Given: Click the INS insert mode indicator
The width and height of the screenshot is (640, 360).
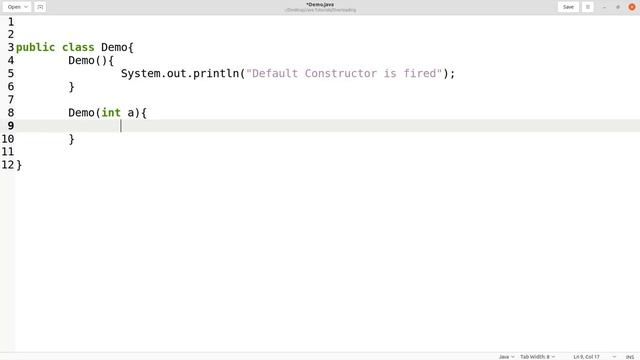Looking at the screenshot, I should [x=630, y=357].
